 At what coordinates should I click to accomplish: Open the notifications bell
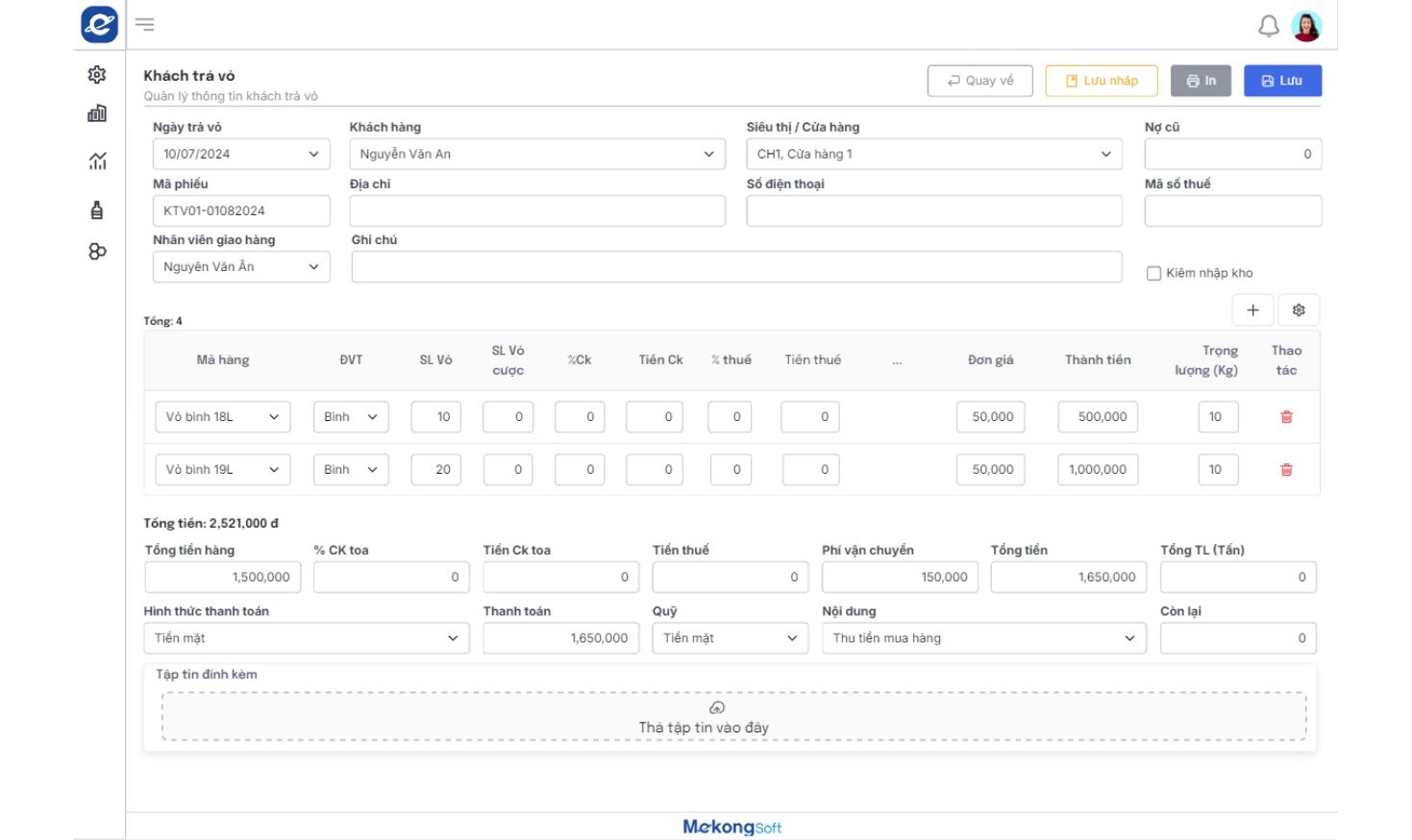[1268, 26]
